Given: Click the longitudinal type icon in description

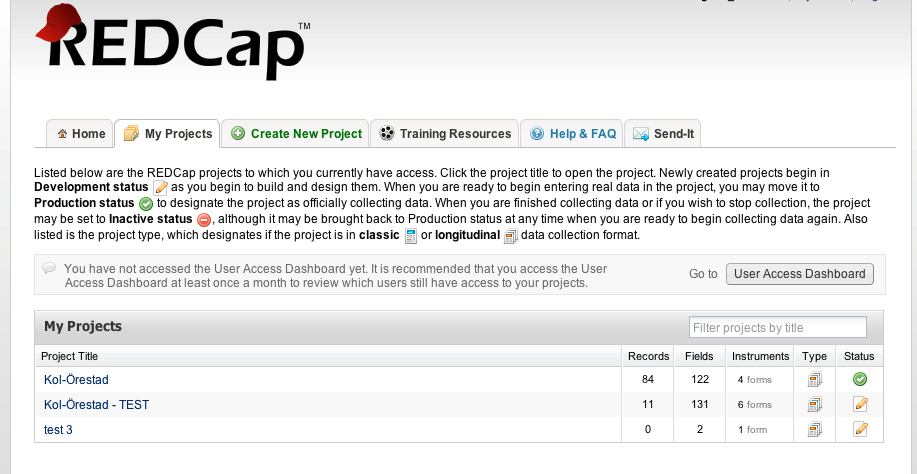Looking at the screenshot, I should point(511,236).
